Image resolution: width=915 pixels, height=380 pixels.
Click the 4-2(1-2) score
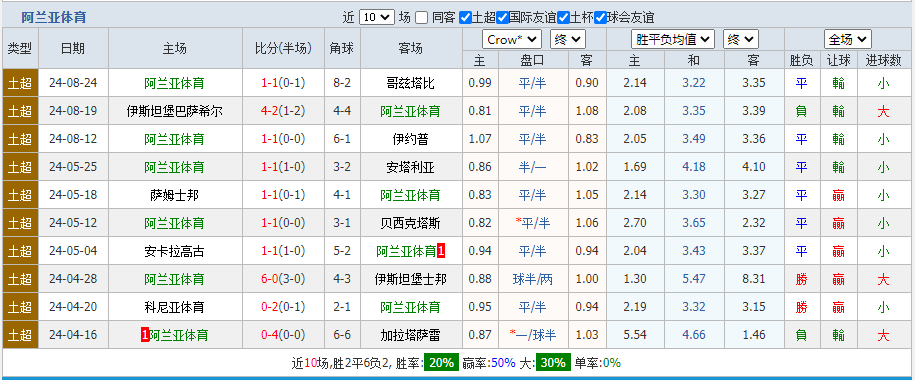tap(283, 111)
